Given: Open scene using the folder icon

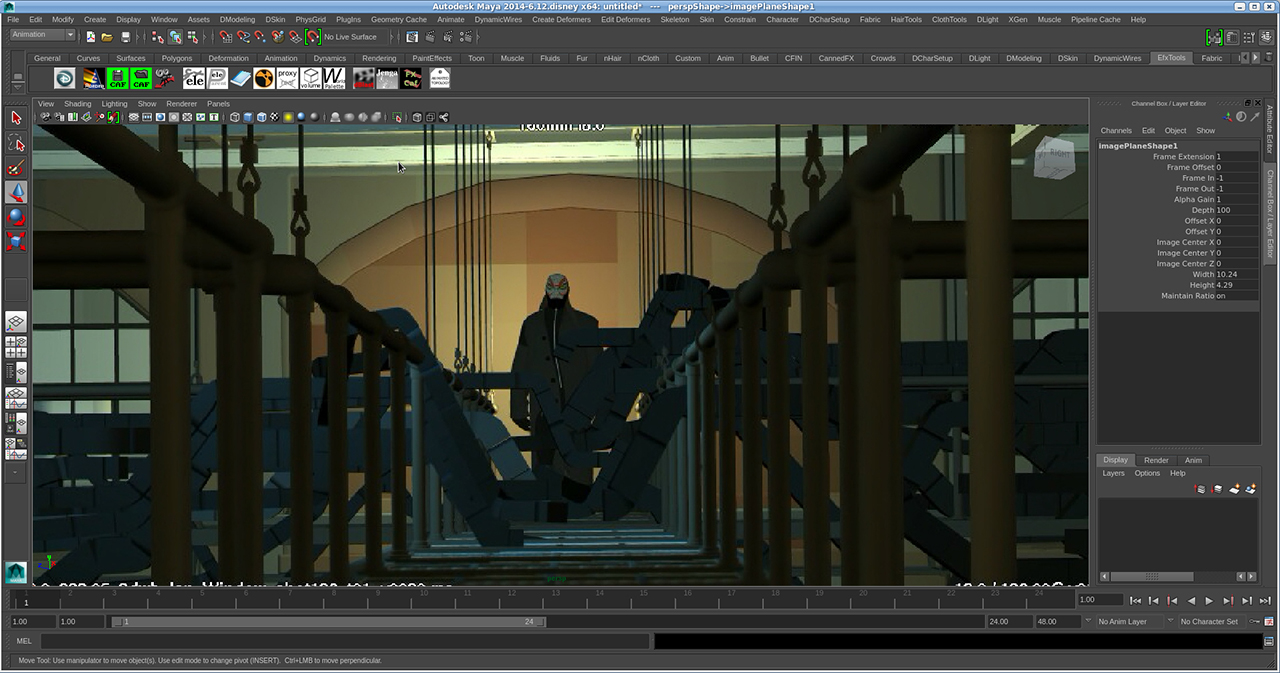Looking at the screenshot, I should 107,37.
